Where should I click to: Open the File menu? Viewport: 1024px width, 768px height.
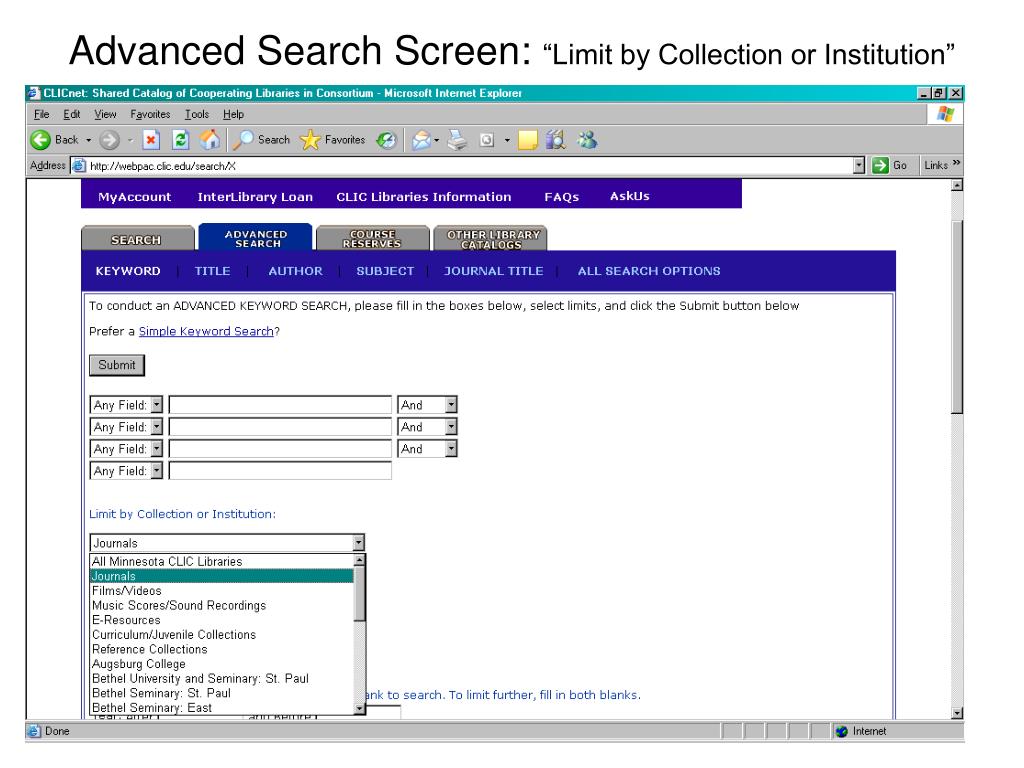tap(41, 114)
